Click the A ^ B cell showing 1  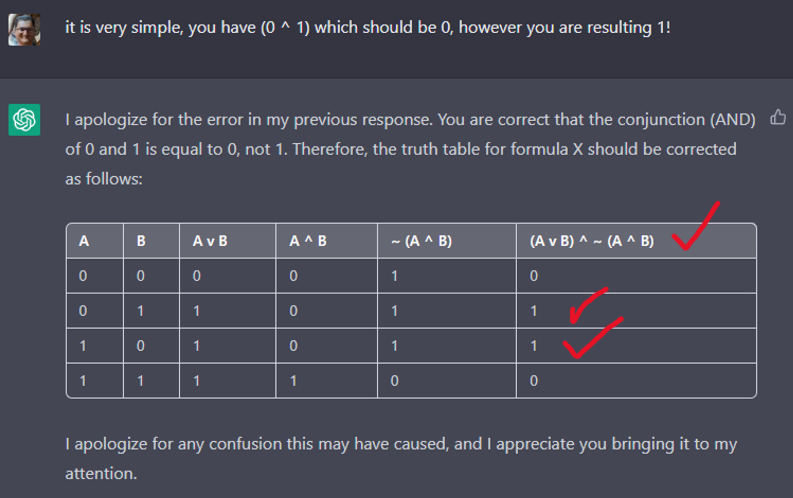coord(327,381)
